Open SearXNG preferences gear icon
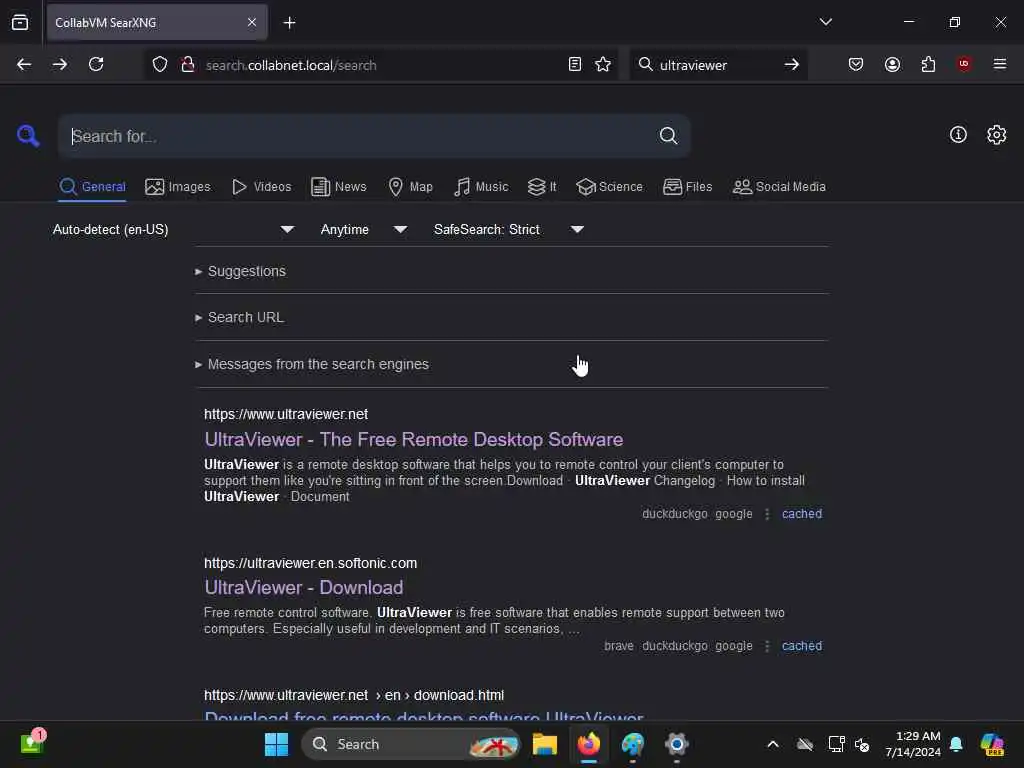Viewport: 1024px width, 768px height. point(997,135)
